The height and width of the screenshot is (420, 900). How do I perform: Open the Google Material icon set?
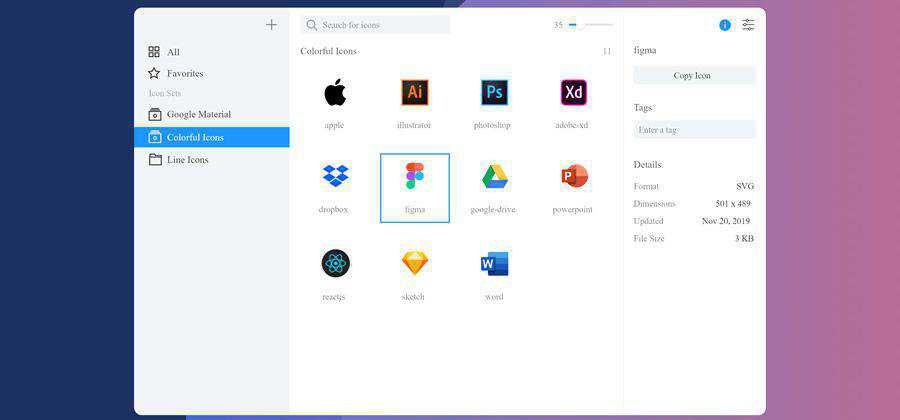(x=198, y=114)
